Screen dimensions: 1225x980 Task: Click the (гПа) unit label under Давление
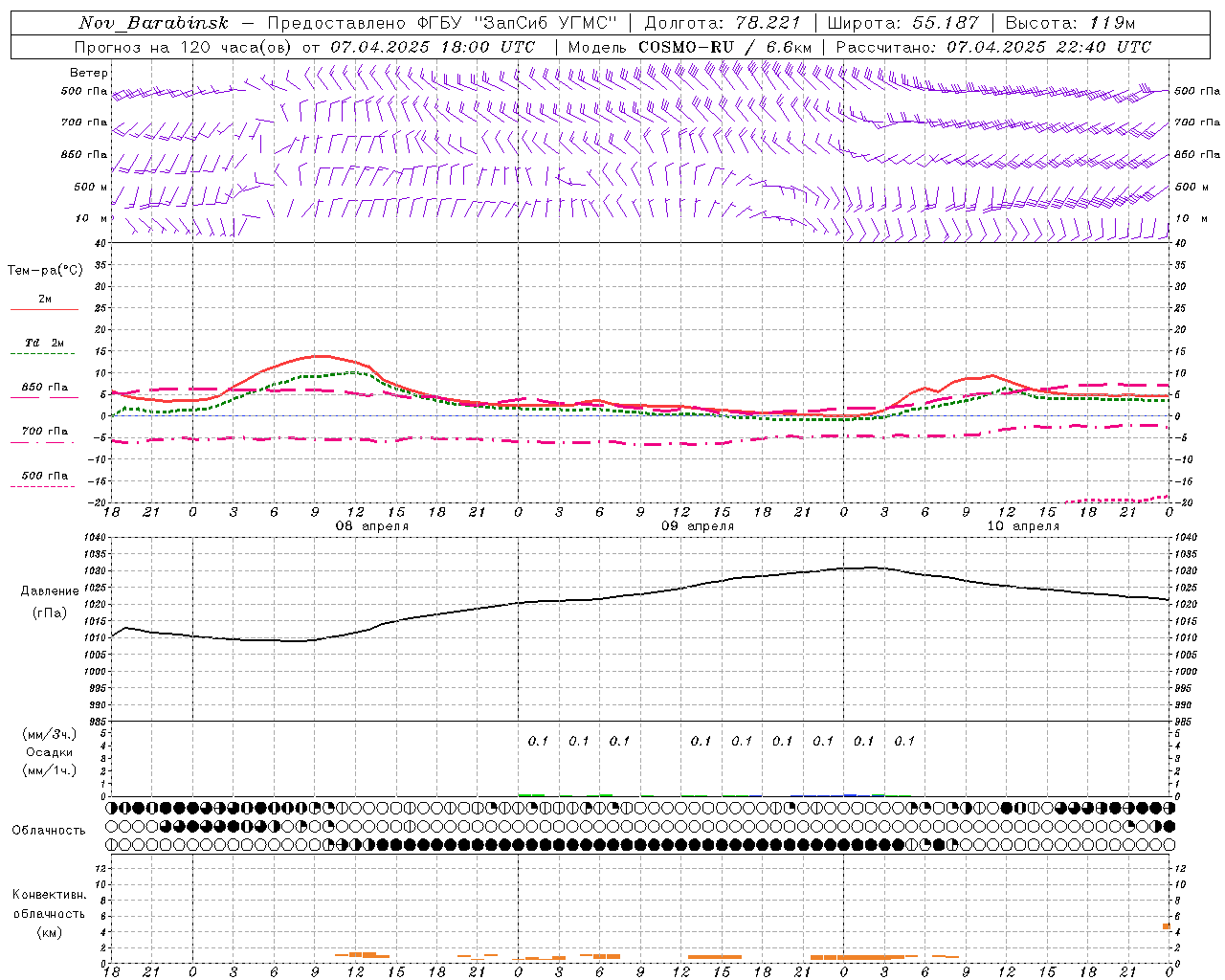tap(49, 612)
